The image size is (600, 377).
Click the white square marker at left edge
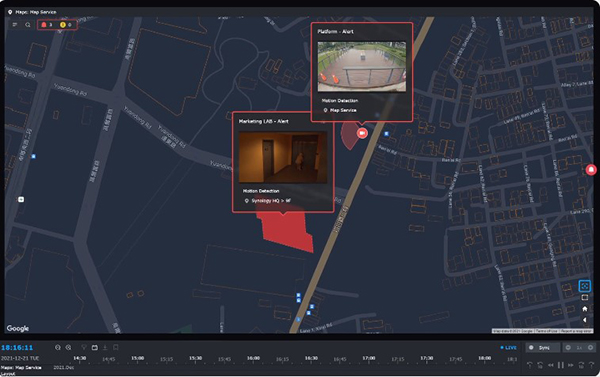pyautogui.click(x=21, y=199)
